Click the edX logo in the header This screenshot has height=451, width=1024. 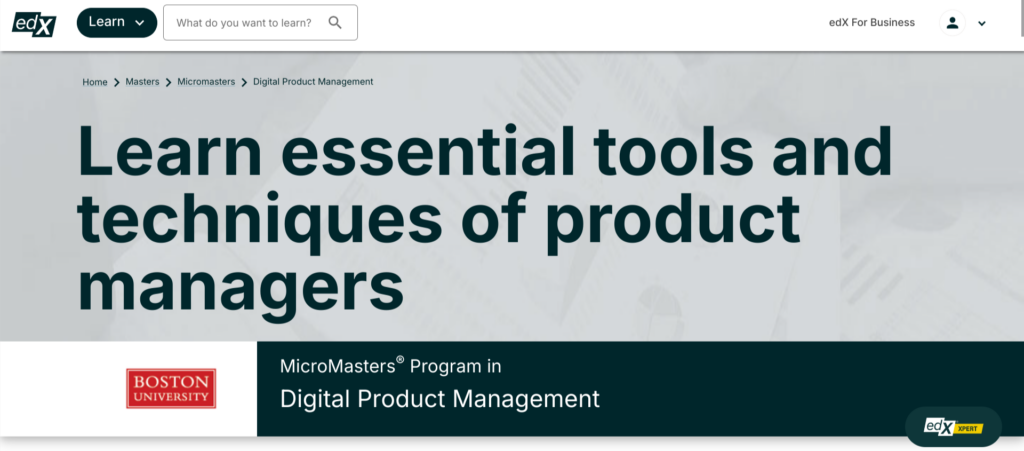point(33,22)
